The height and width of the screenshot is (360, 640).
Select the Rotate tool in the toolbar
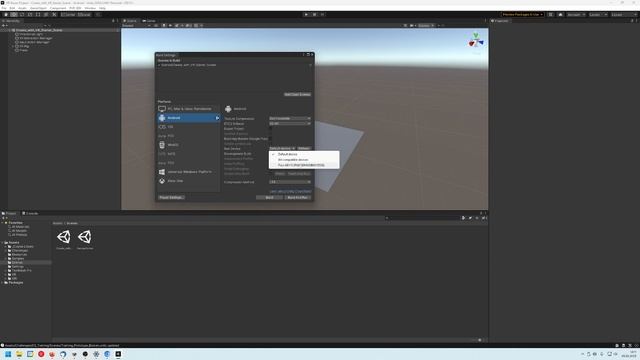(x=22, y=14)
